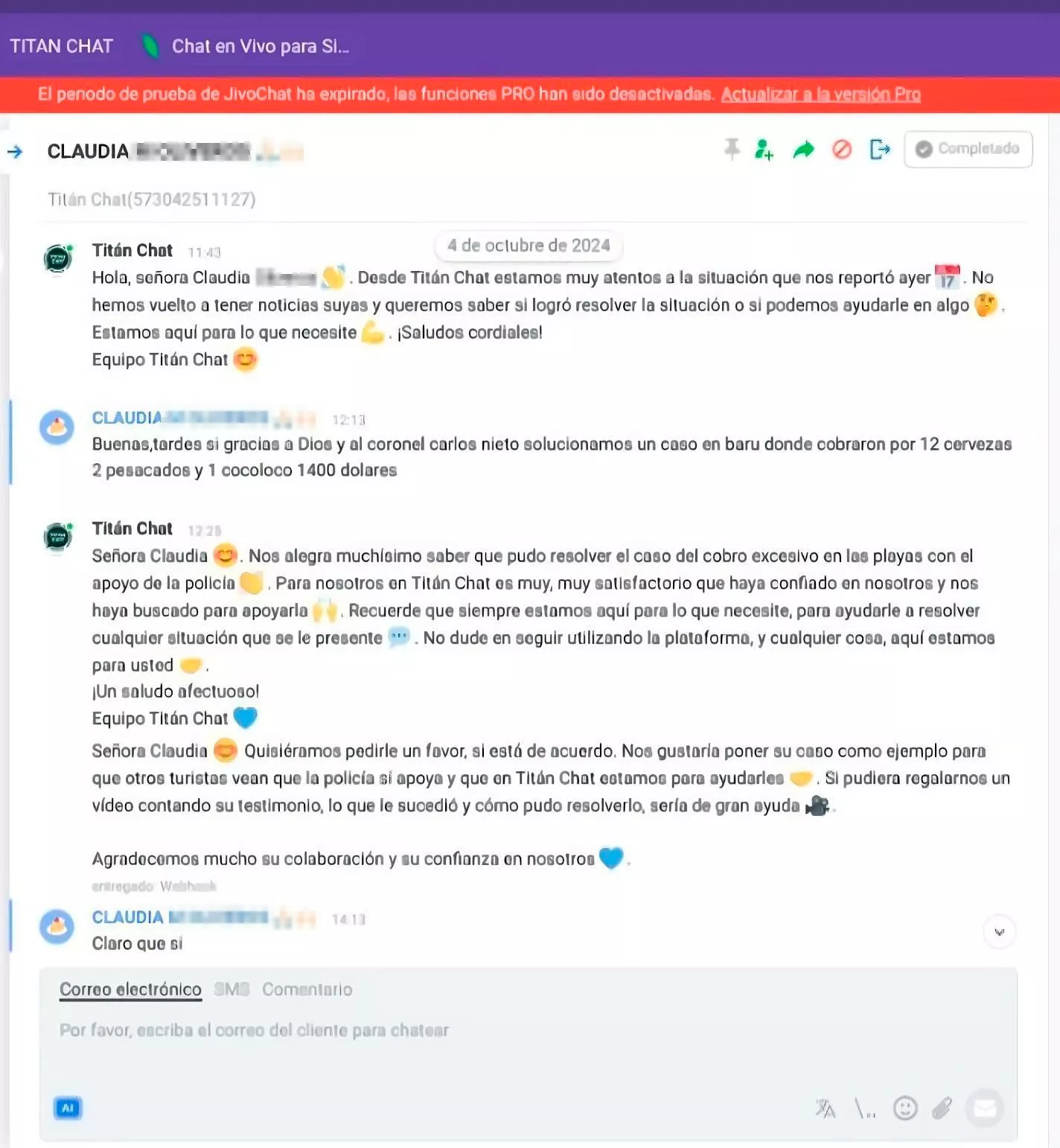Attach a file with the paperclip icon
Image resolution: width=1060 pixels, height=1148 pixels.
point(942,1109)
